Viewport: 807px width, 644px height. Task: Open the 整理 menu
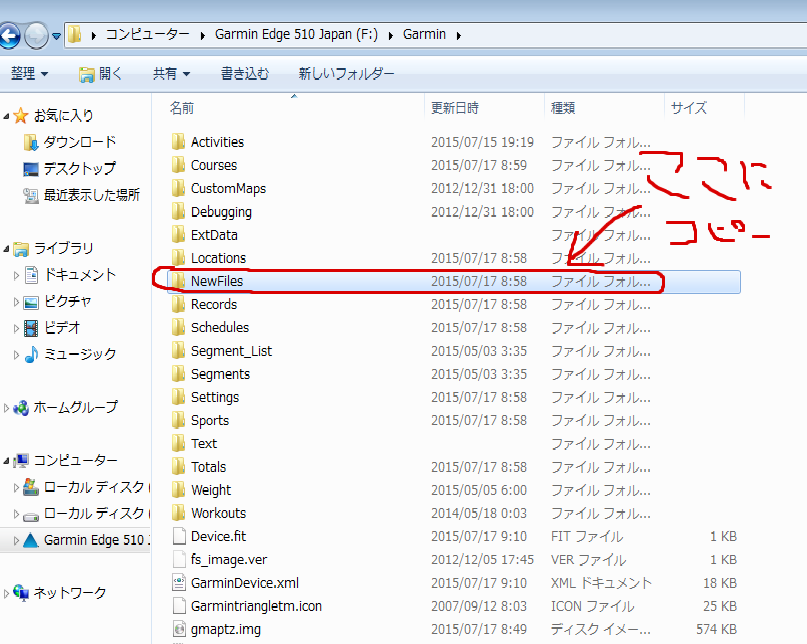pyautogui.click(x=30, y=74)
